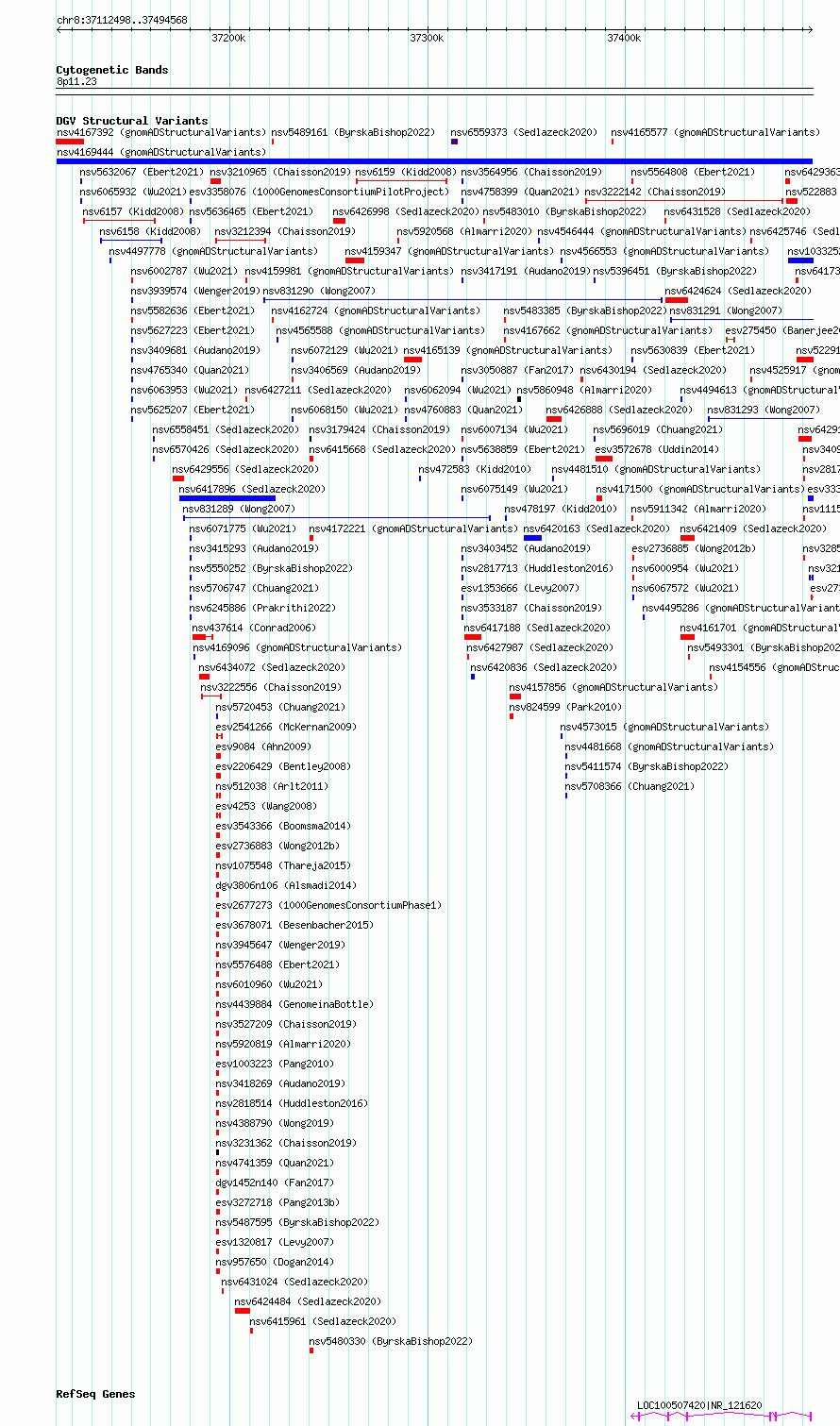This screenshot has width=840, height=1426.
Task: Open nsv5632067 Ebert2021 variant
Action: pos(142,172)
